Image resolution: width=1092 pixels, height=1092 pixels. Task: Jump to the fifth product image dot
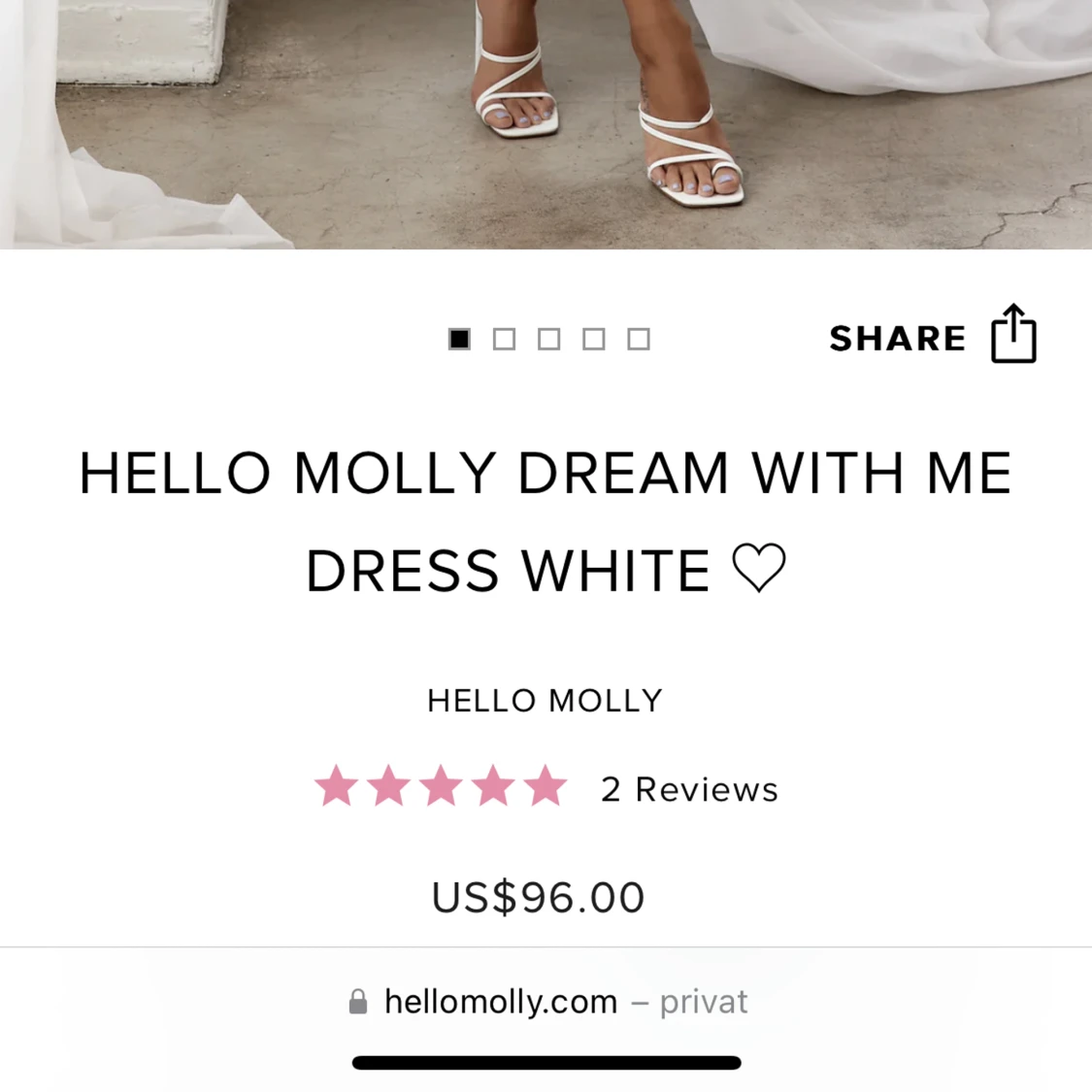pos(638,339)
